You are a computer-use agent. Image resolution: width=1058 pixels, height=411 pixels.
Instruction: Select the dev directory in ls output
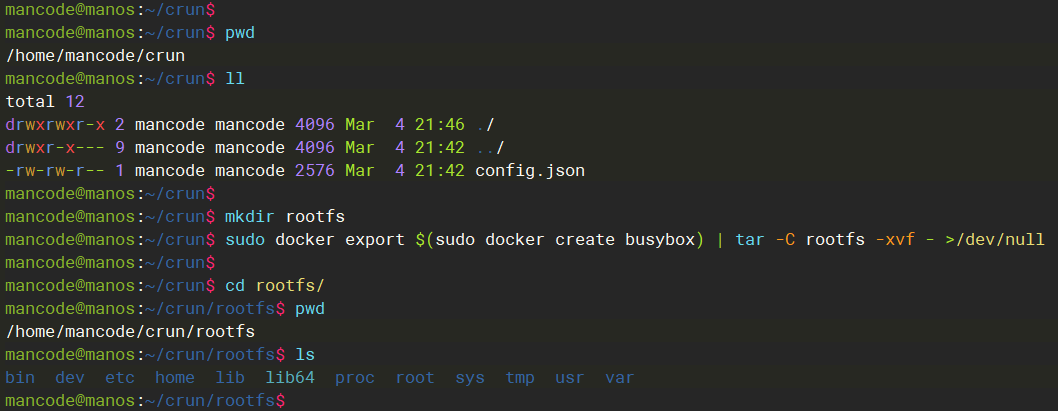click(70, 377)
